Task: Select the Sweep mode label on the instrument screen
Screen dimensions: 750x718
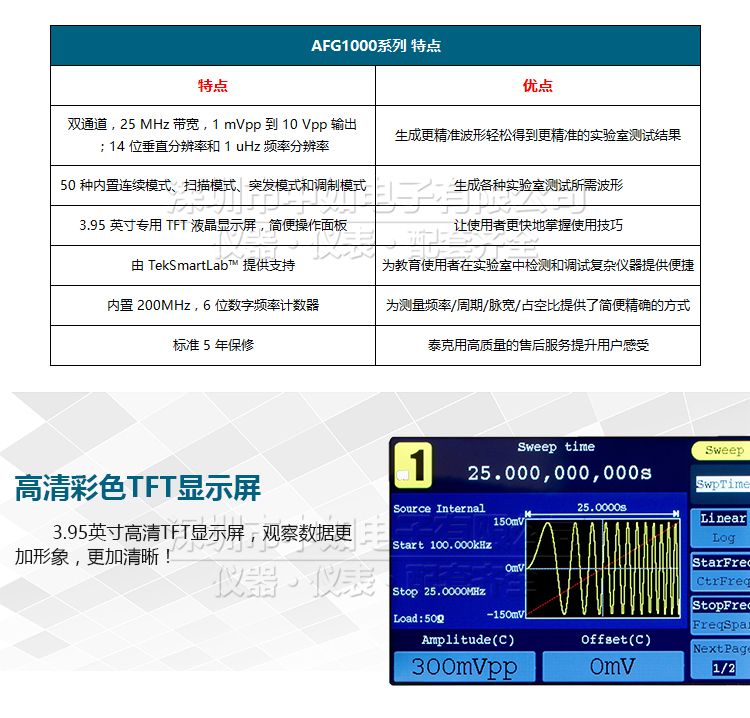Action: tap(721, 450)
